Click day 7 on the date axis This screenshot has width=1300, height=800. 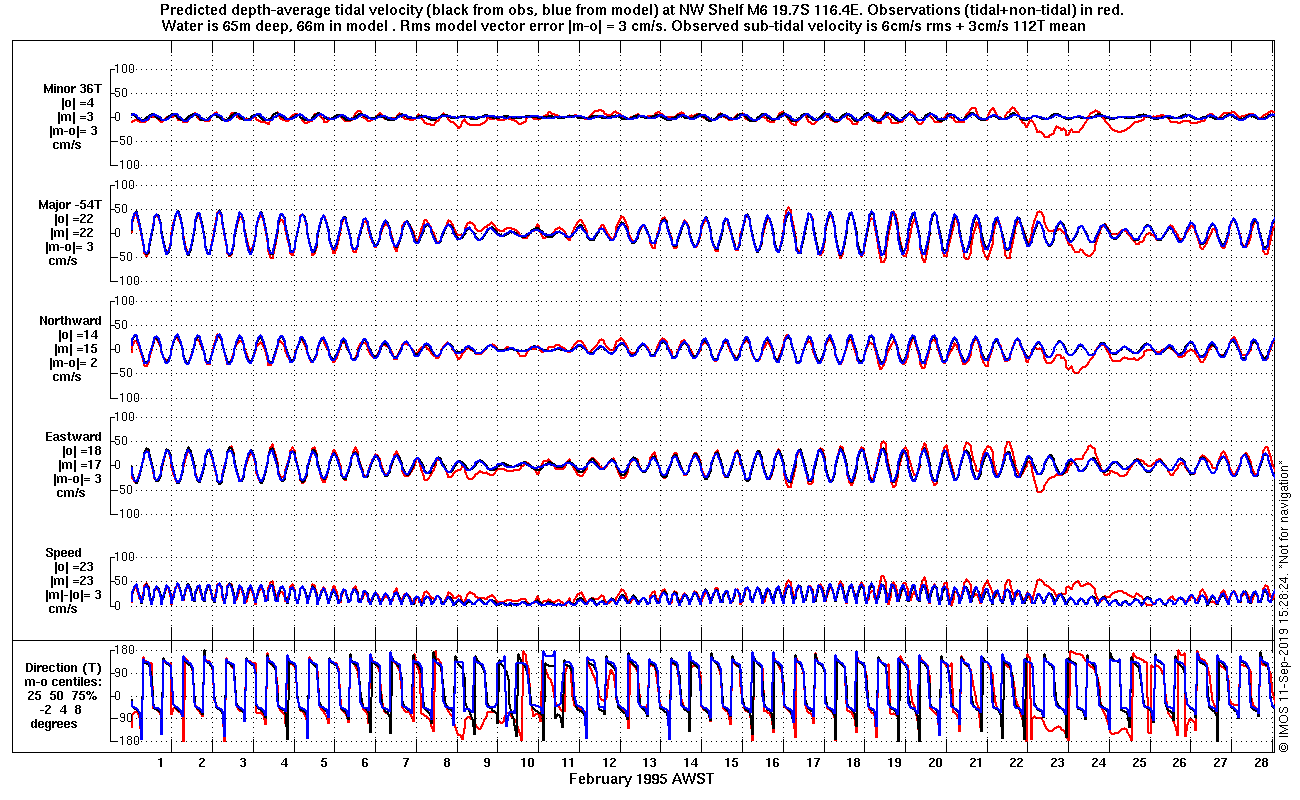click(405, 762)
